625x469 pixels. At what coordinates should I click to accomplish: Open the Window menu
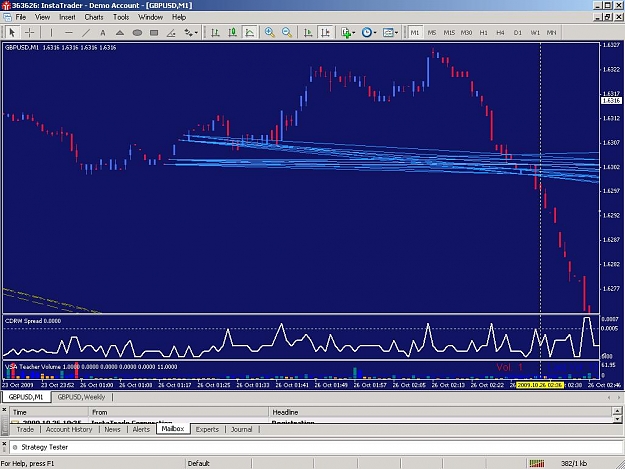click(x=150, y=17)
